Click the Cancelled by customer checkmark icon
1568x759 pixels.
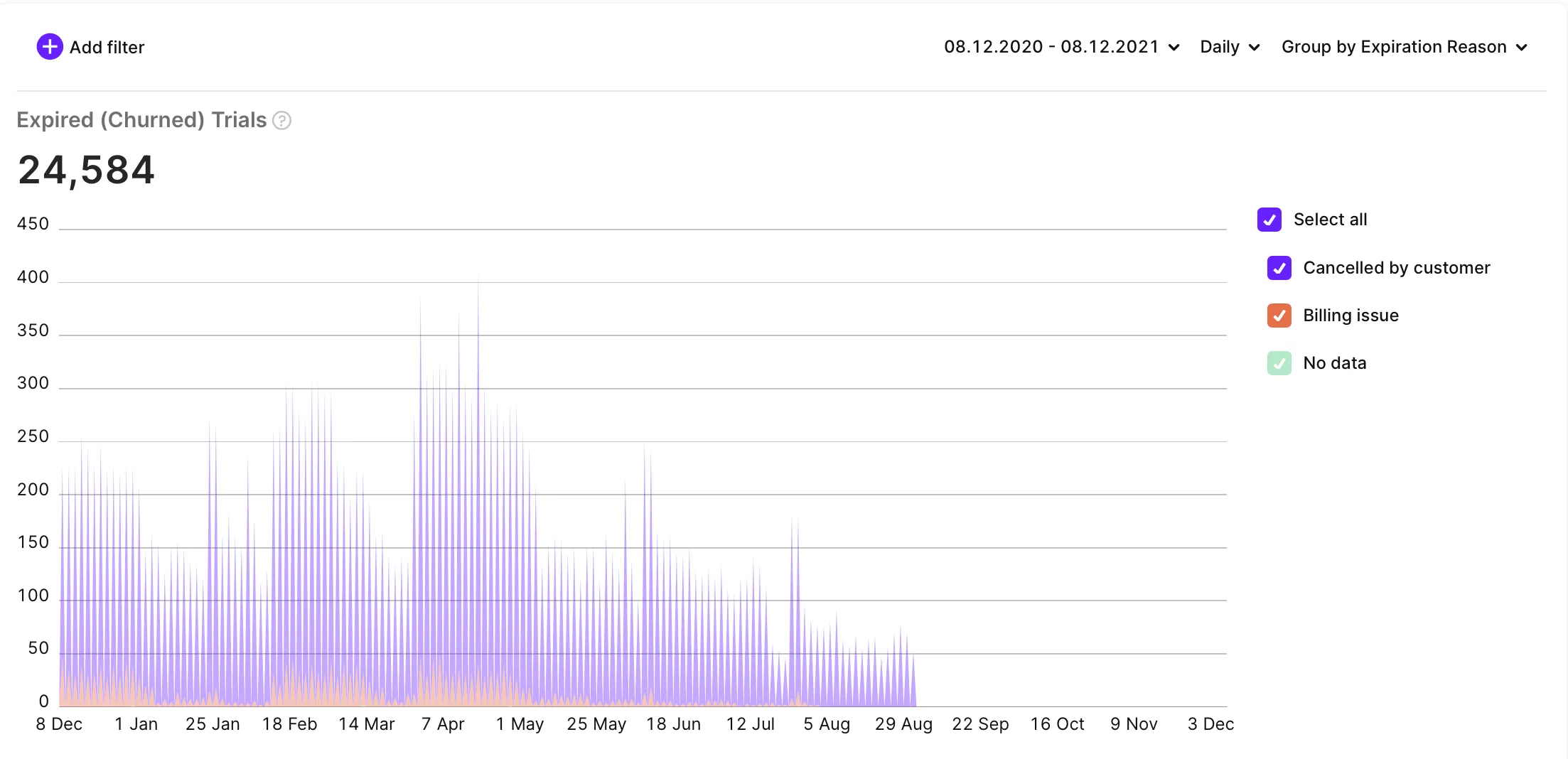pyautogui.click(x=1279, y=268)
